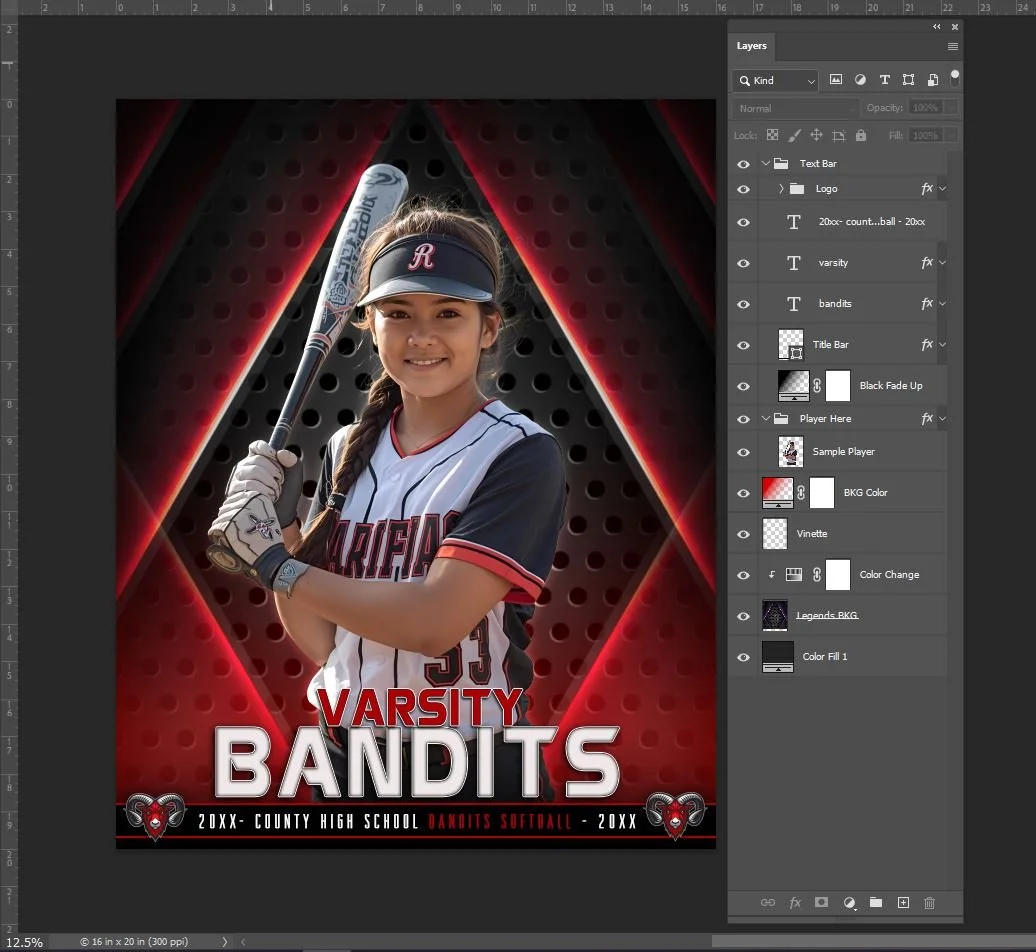Select the Color Change layer mask thumbnail
The width and height of the screenshot is (1036, 952).
tap(838, 575)
